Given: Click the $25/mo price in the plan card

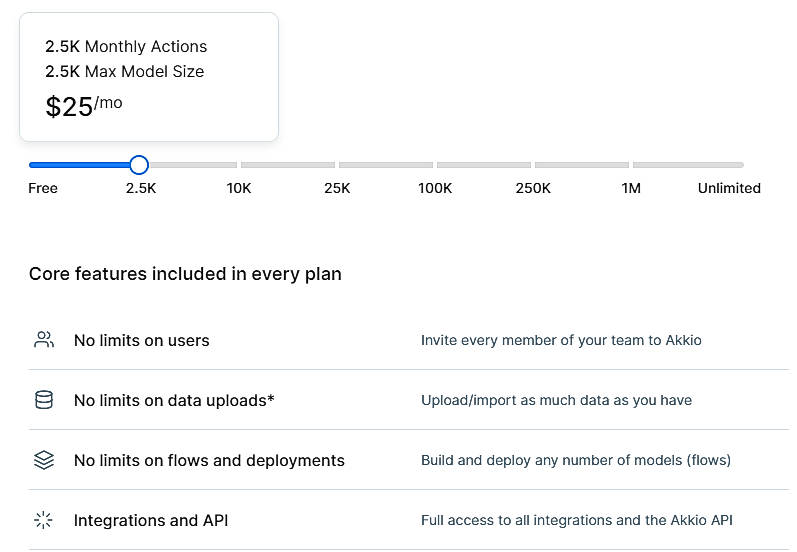Looking at the screenshot, I should click(83, 106).
